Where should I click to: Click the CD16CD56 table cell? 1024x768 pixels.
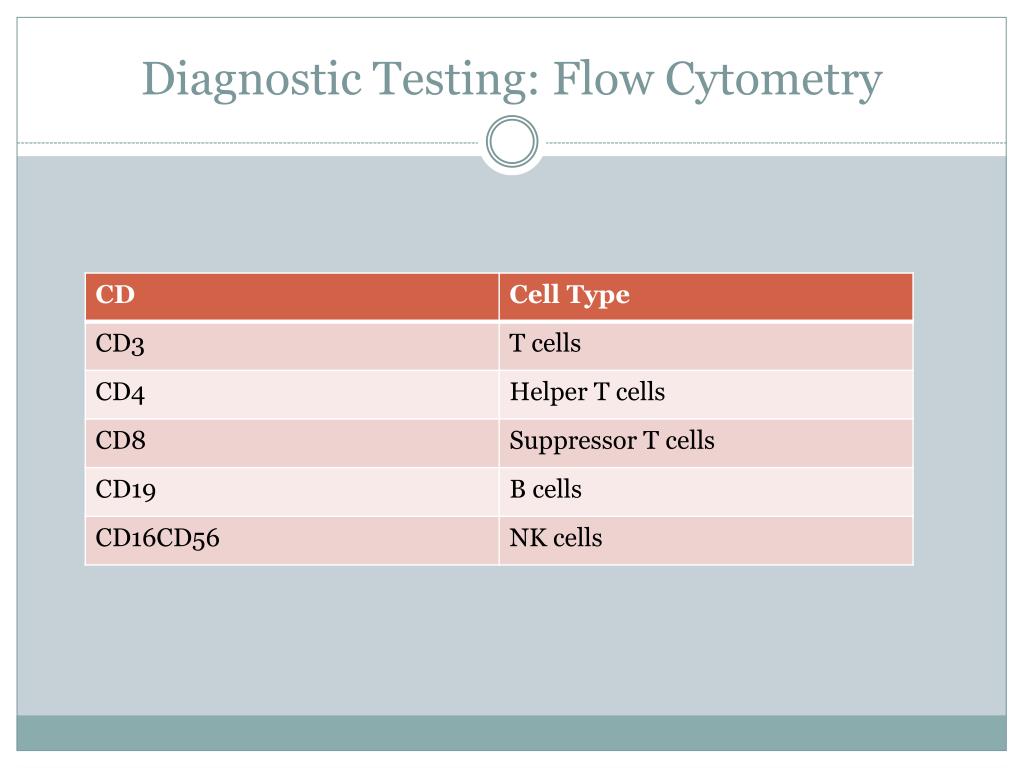(x=292, y=541)
